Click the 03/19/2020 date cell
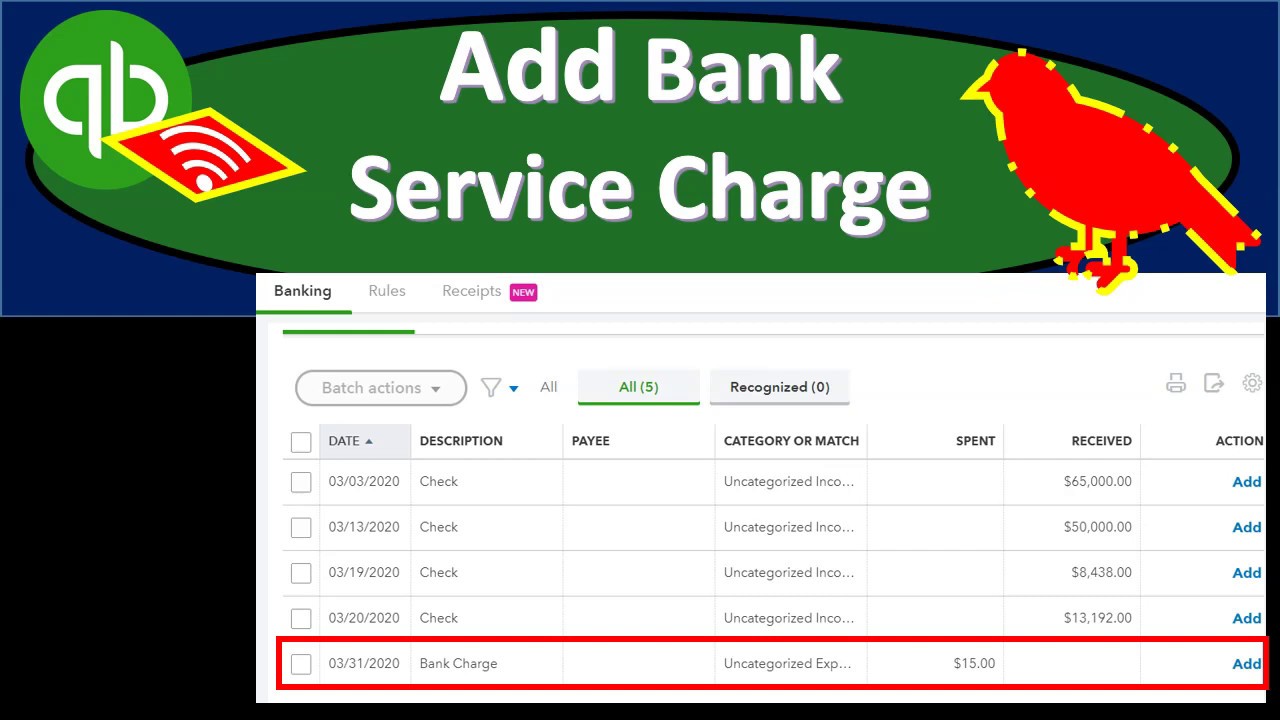 pos(364,572)
